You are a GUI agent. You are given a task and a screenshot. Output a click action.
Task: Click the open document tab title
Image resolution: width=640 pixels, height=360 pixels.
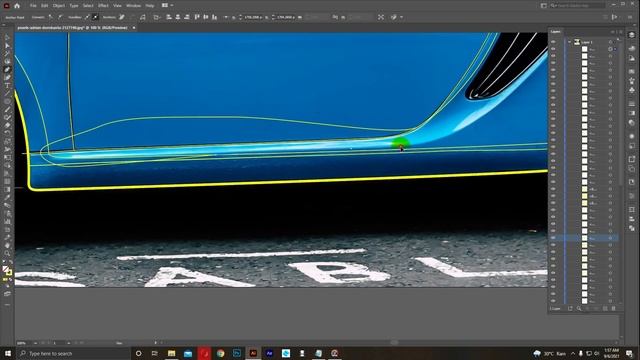coord(72,28)
